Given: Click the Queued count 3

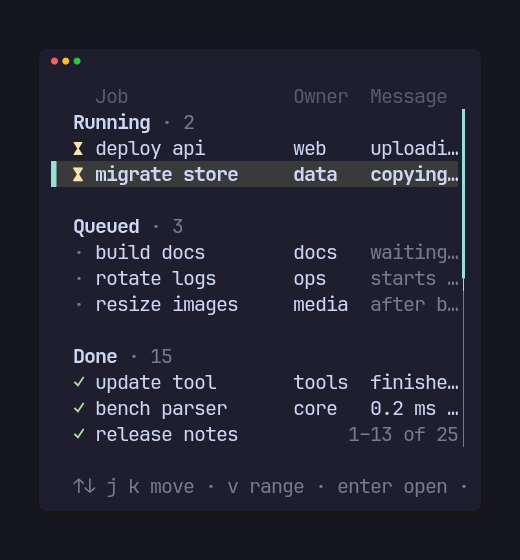Looking at the screenshot, I should [178, 226].
